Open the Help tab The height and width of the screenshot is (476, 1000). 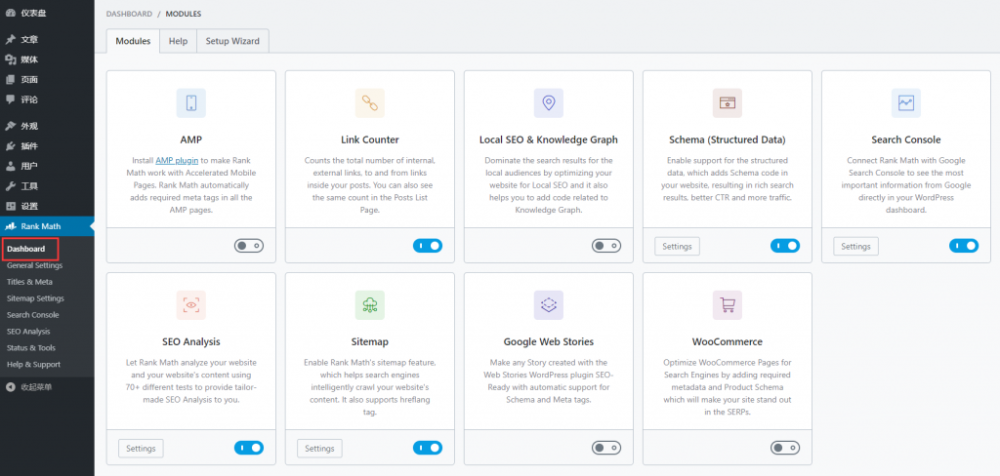(x=178, y=41)
